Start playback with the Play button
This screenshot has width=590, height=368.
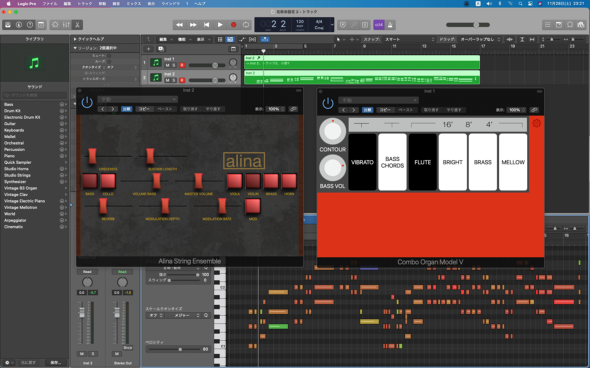coord(220,25)
